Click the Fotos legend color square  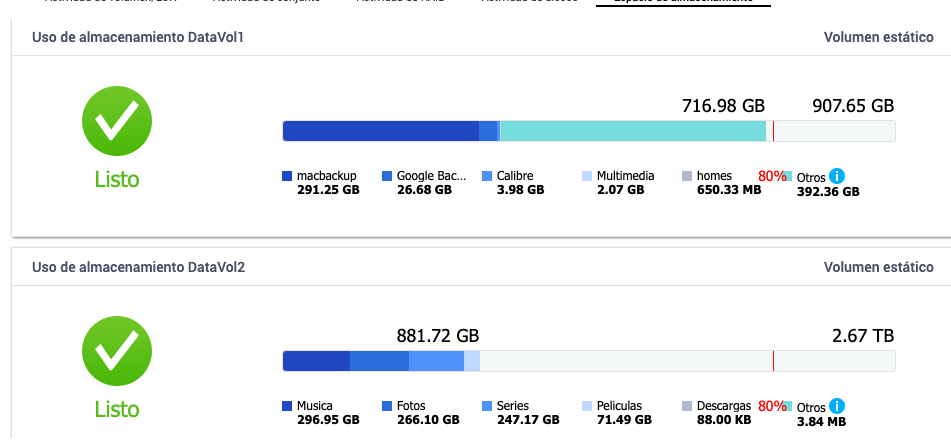point(387,406)
